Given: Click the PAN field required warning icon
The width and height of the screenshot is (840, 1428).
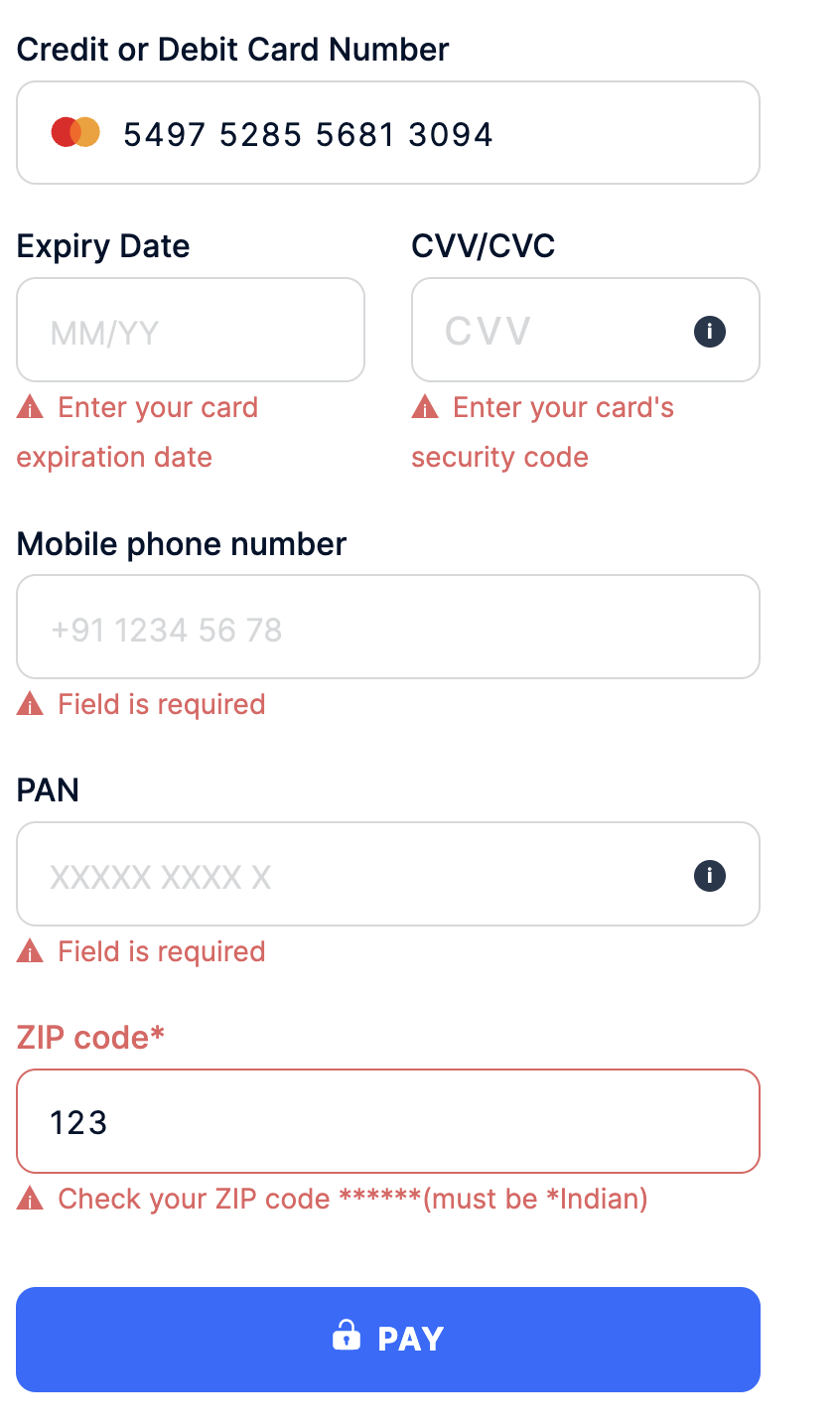Looking at the screenshot, I should coord(29,950).
